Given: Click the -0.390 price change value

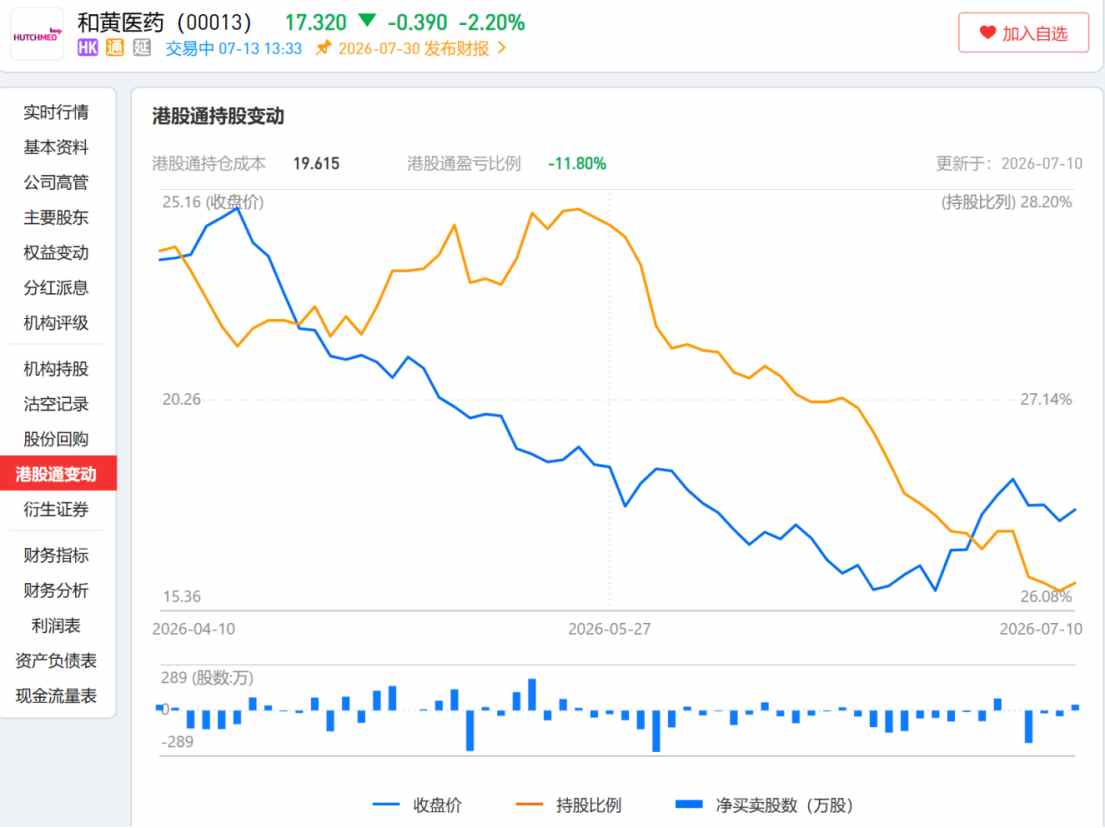Looking at the screenshot, I should point(417,23).
